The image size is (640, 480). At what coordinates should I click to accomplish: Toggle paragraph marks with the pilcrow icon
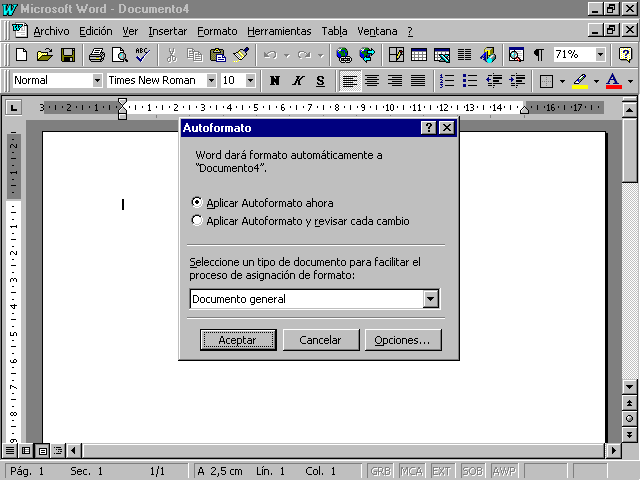coord(539,55)
